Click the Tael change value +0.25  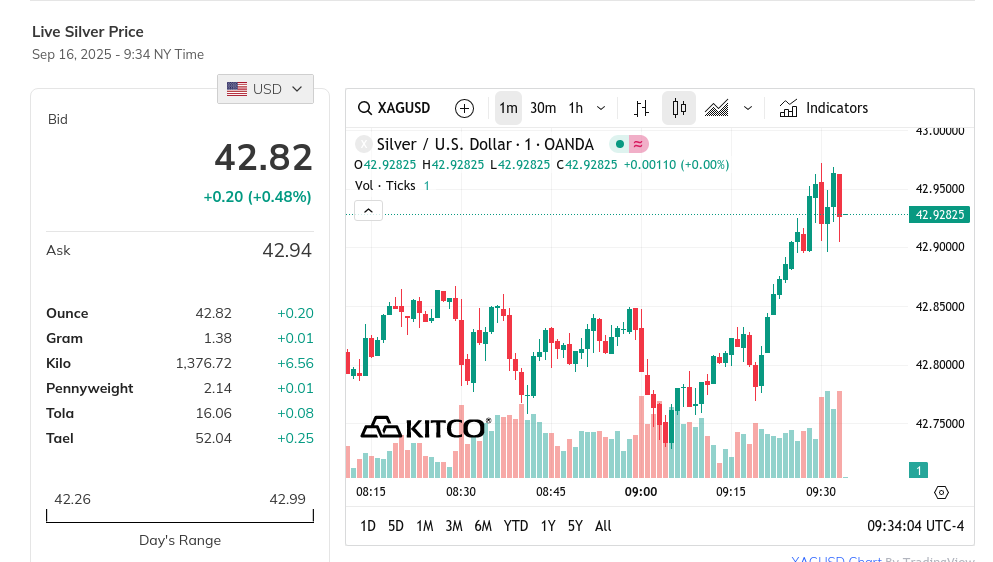295,438
